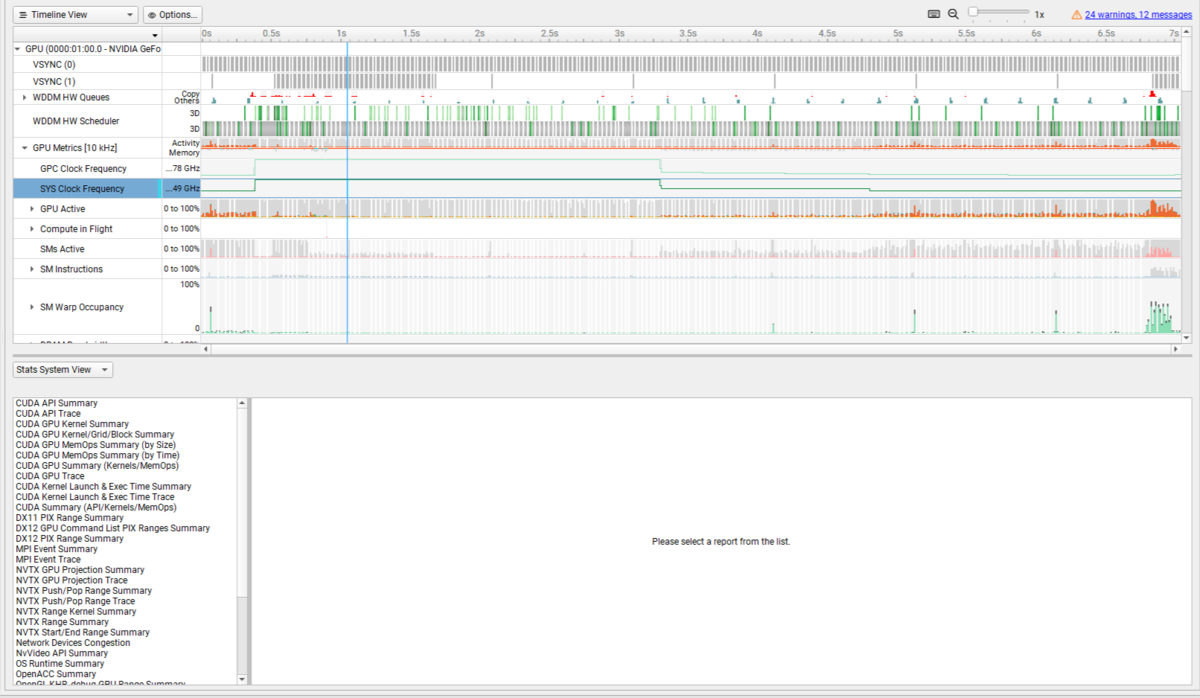Select OS Runtime Summary report
This screenshot has width=1200, height=698.
[x=60, y=663]
